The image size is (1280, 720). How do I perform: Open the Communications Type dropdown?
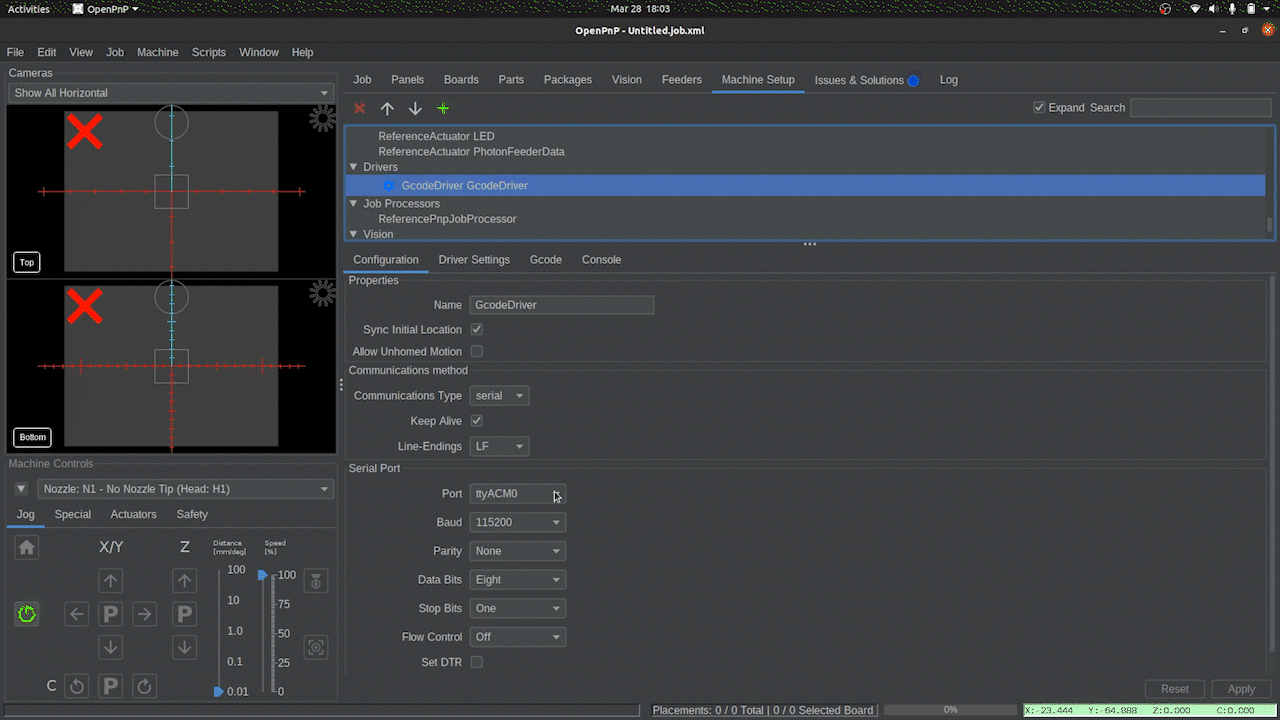(499, 396)
